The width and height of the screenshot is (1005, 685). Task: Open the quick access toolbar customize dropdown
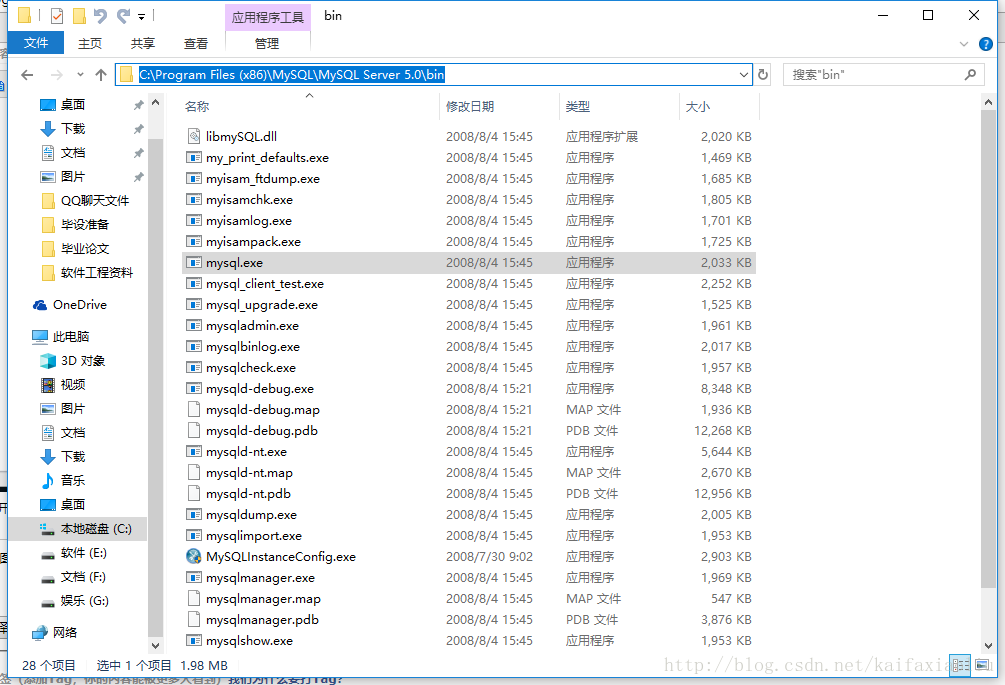click(141, 16)
